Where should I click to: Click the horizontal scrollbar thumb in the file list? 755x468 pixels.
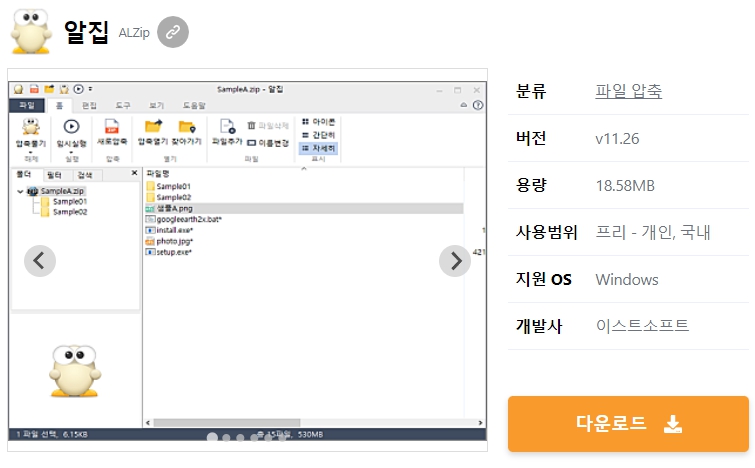[x=227, y=423]
